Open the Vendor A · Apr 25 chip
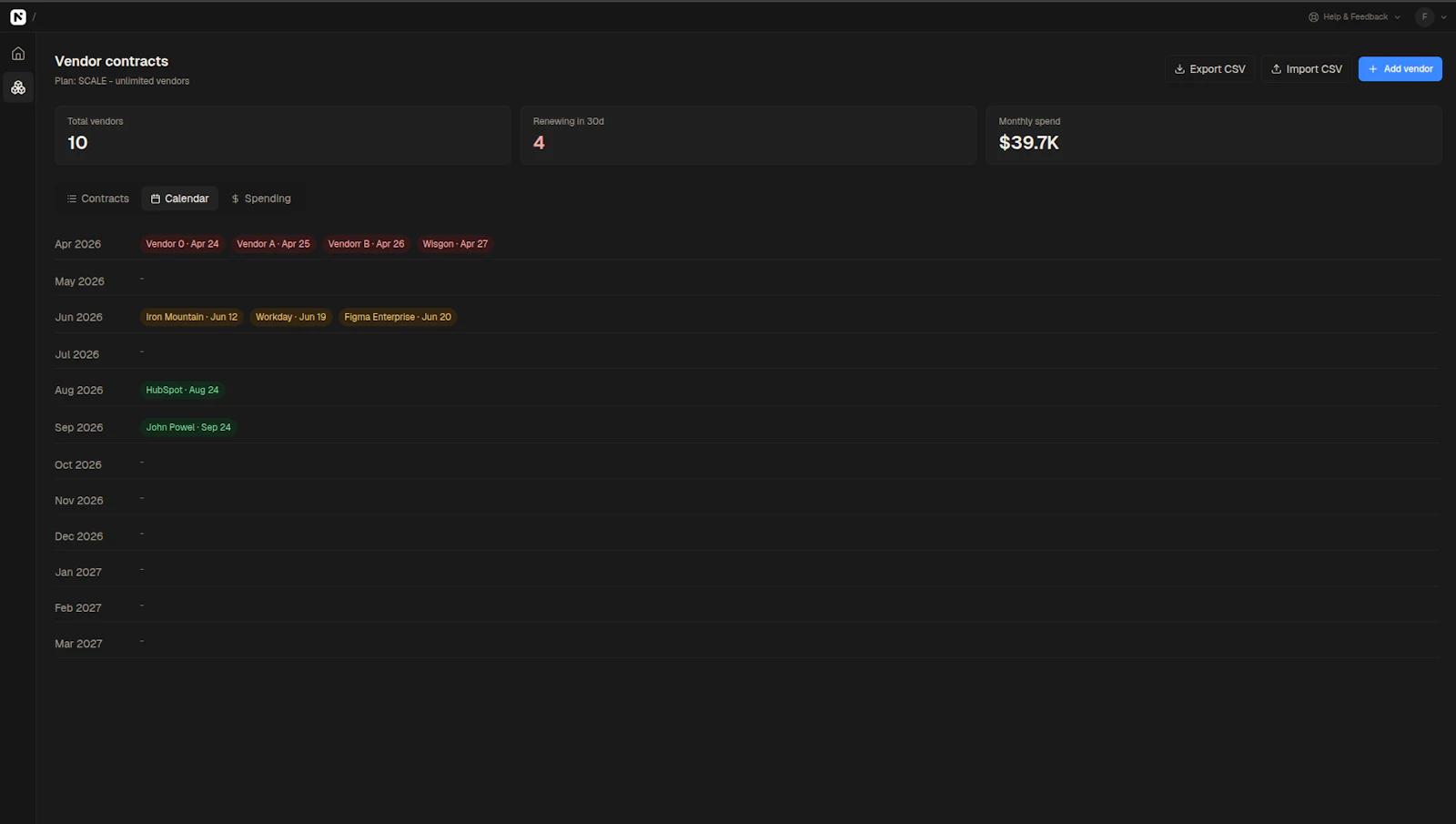 273,244
